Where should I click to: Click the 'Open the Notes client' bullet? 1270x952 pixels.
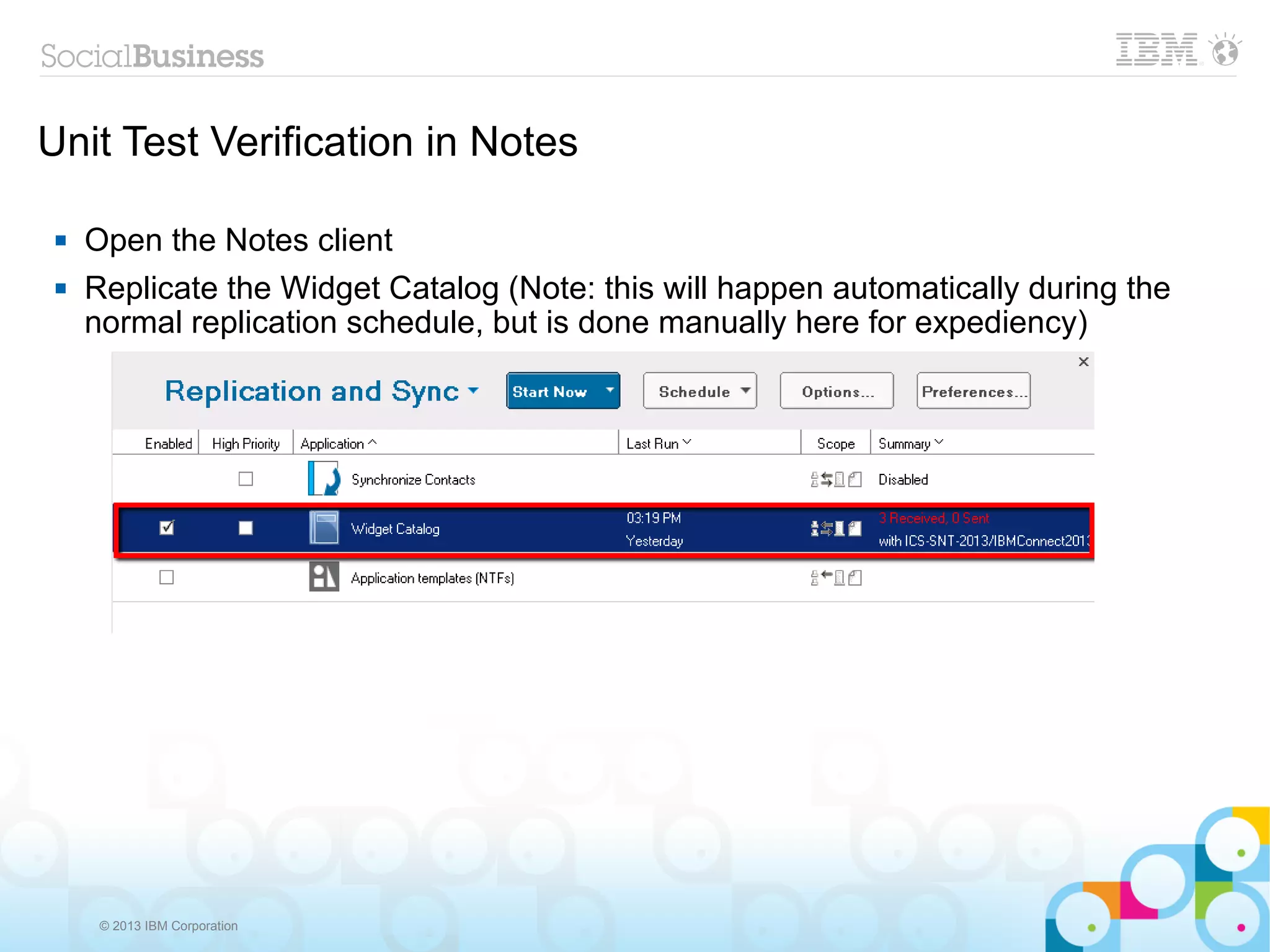(x=238, y=240)
